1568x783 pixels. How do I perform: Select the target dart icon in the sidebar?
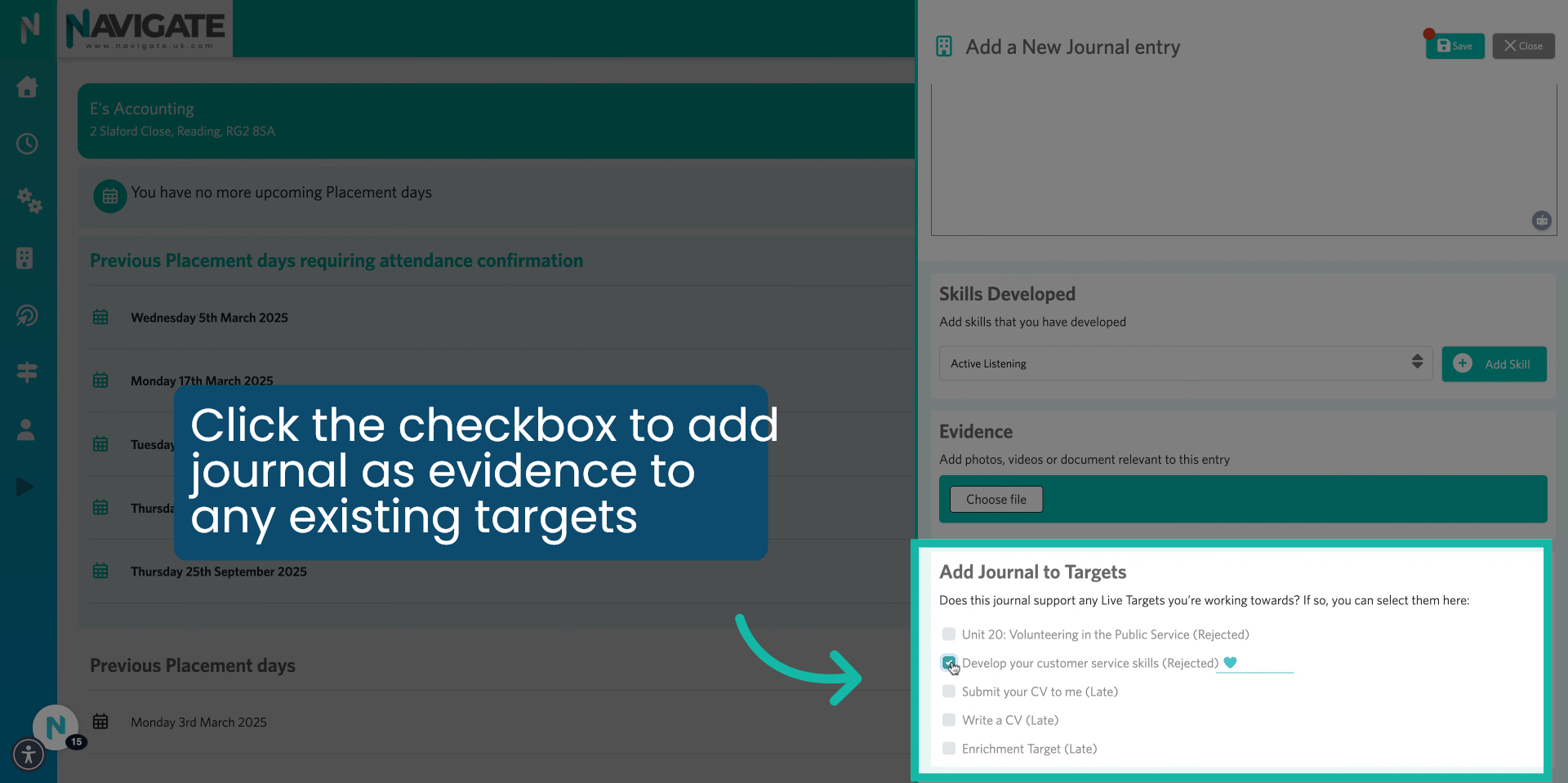click(27, 315)
